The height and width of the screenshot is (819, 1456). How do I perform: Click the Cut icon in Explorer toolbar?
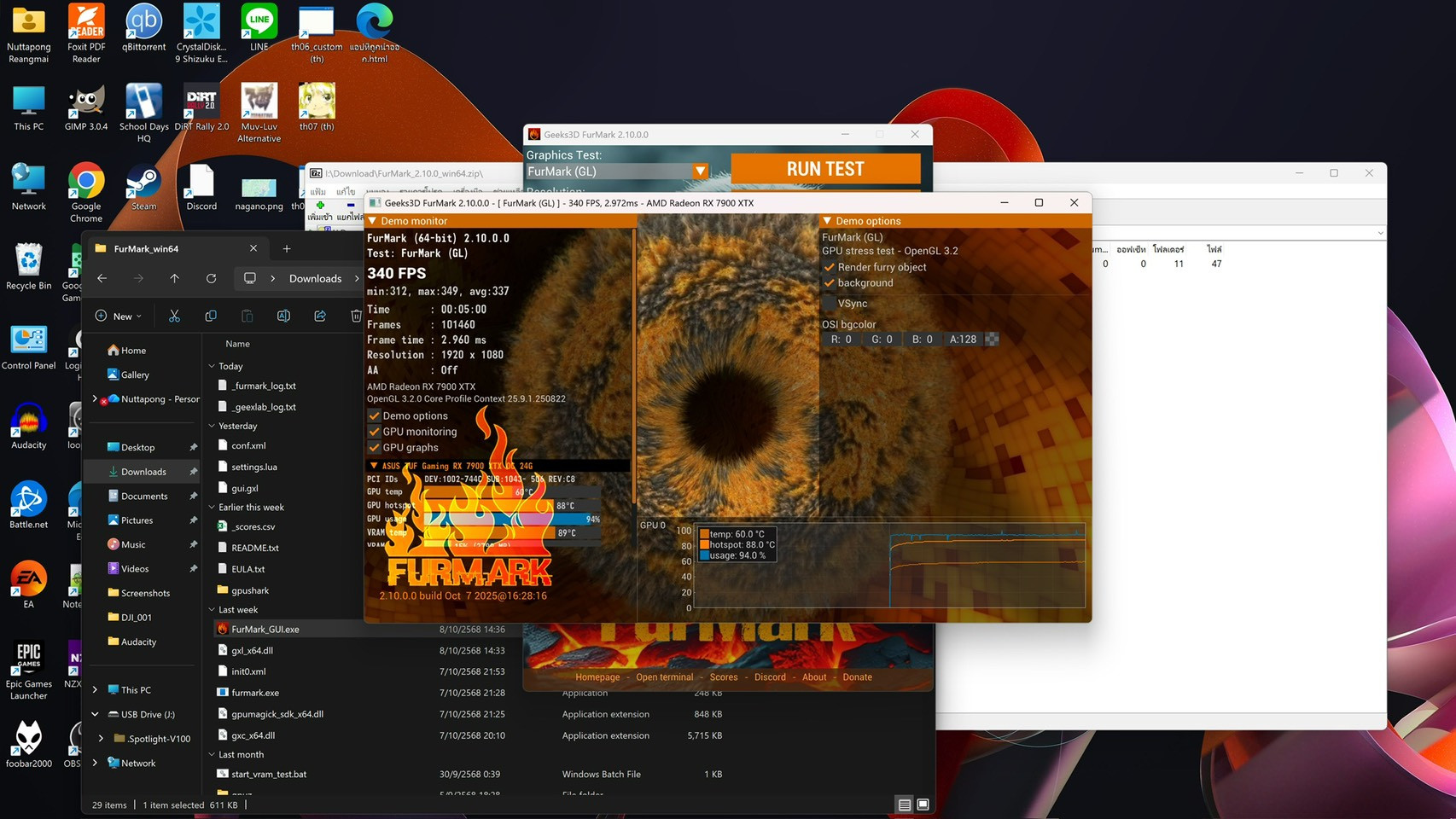[174, 317]
